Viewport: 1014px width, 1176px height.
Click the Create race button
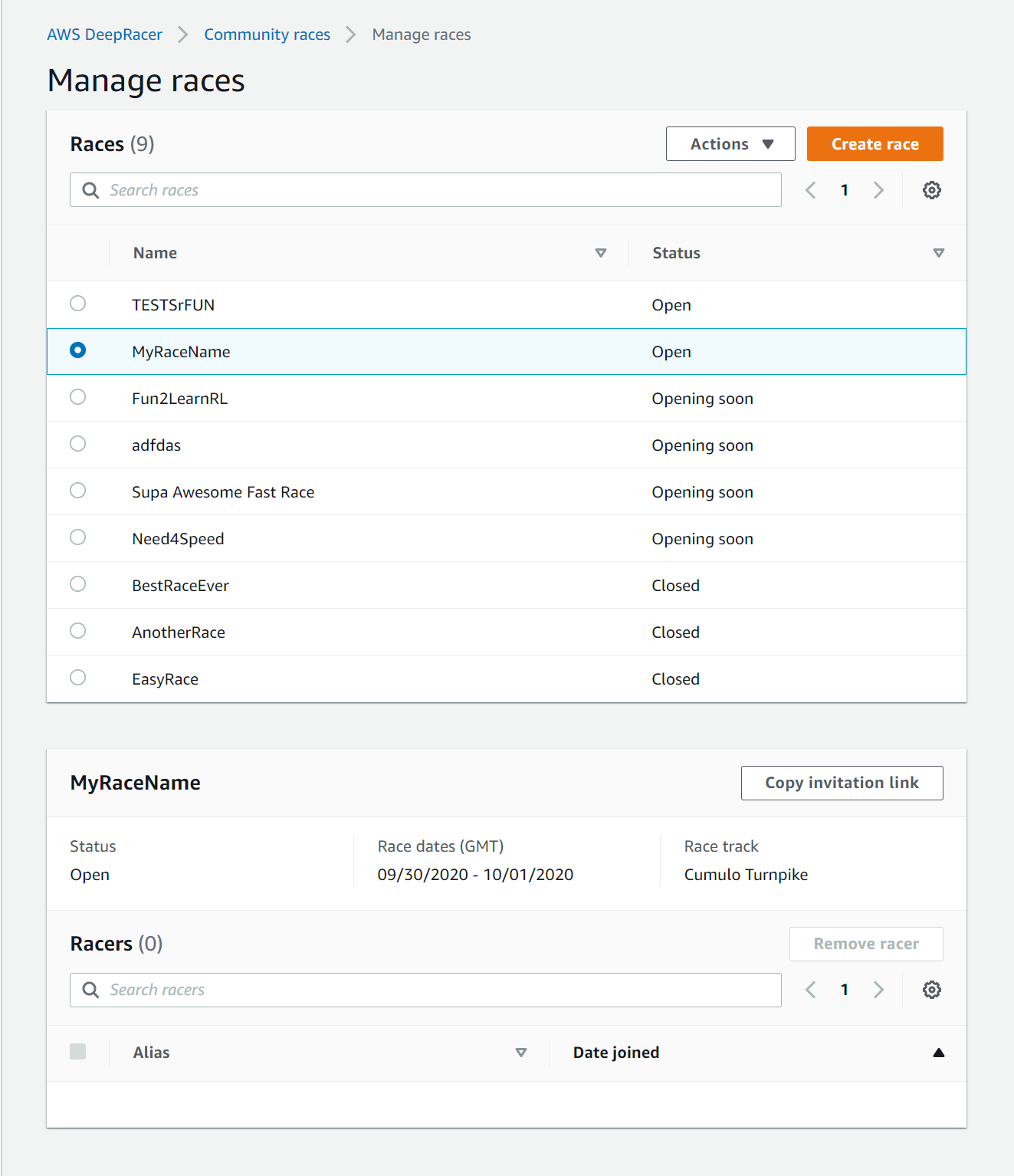[875, 143]
